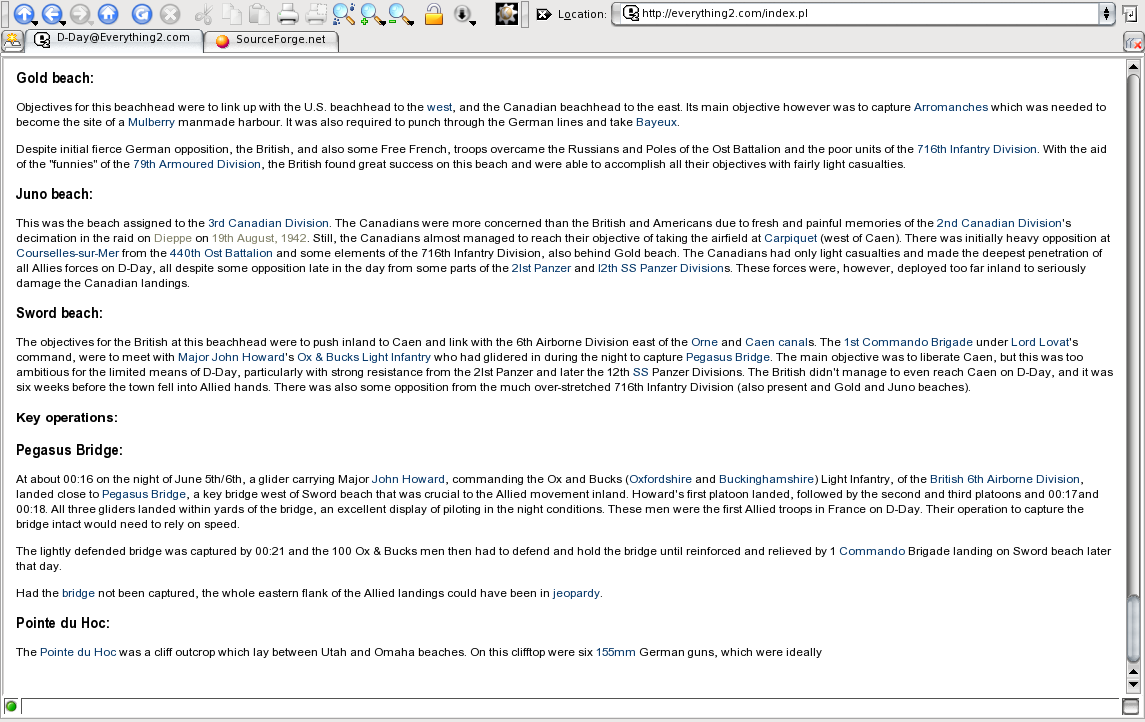1145x722 pixels.
Task: Go back to the previous page
Action: 50,13
